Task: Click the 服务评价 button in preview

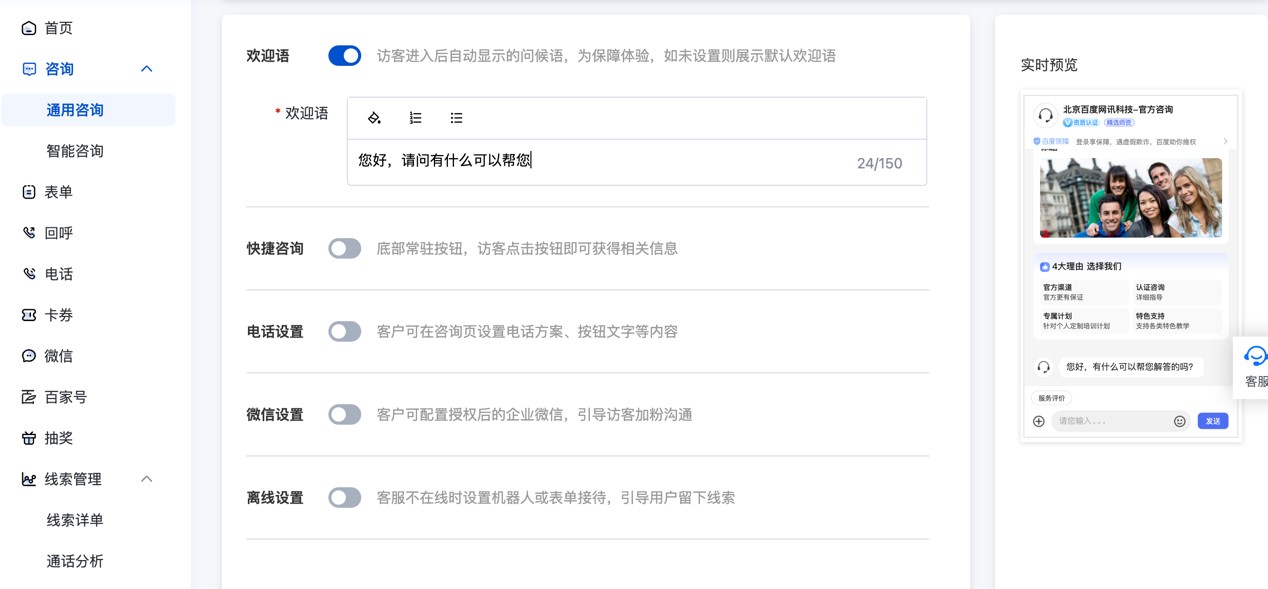Action: click(x=1051, y=398)
